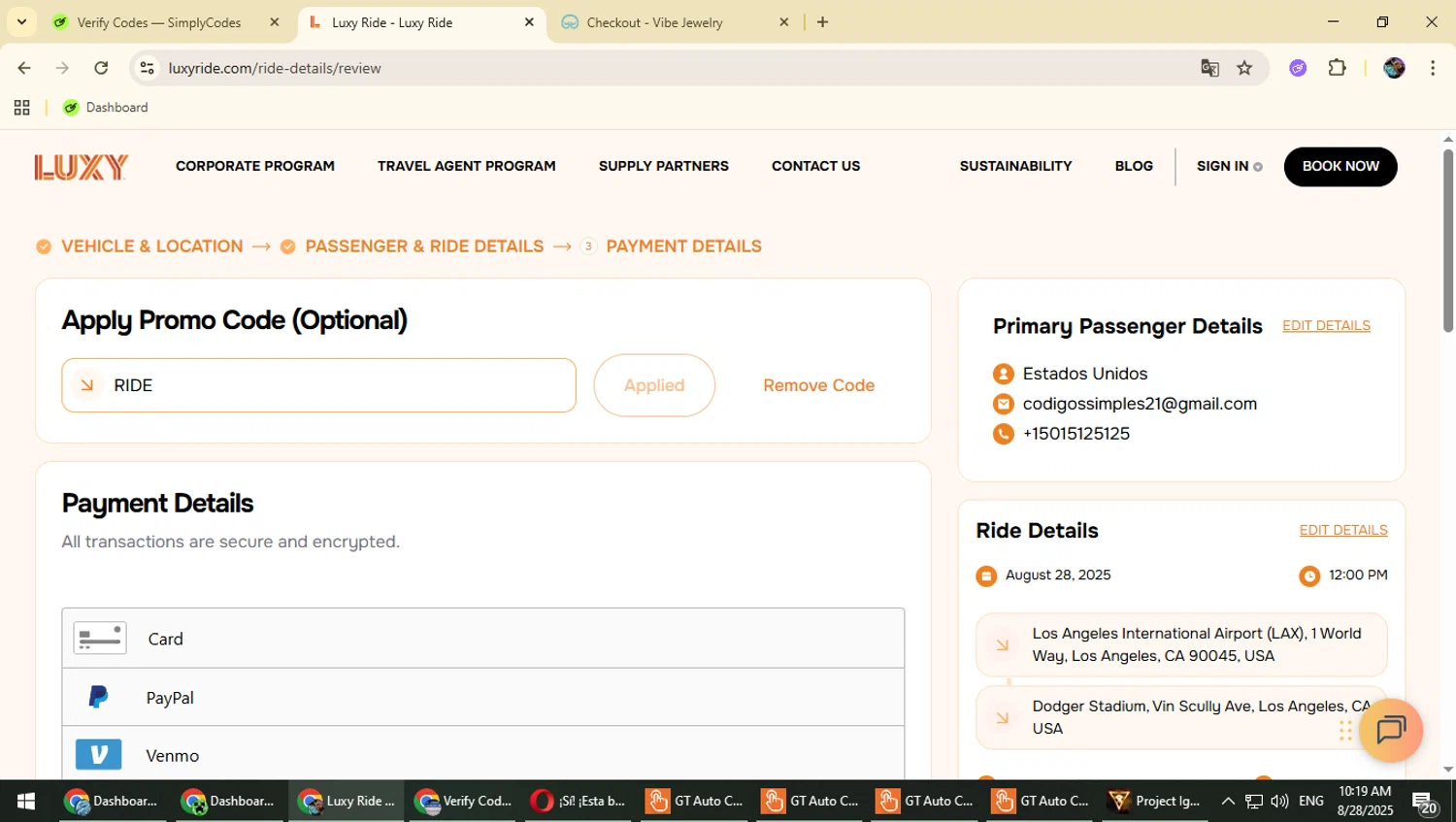Go back to the previous page
The width and height of the screenshot is (1456, 822).
coord(24,68)
